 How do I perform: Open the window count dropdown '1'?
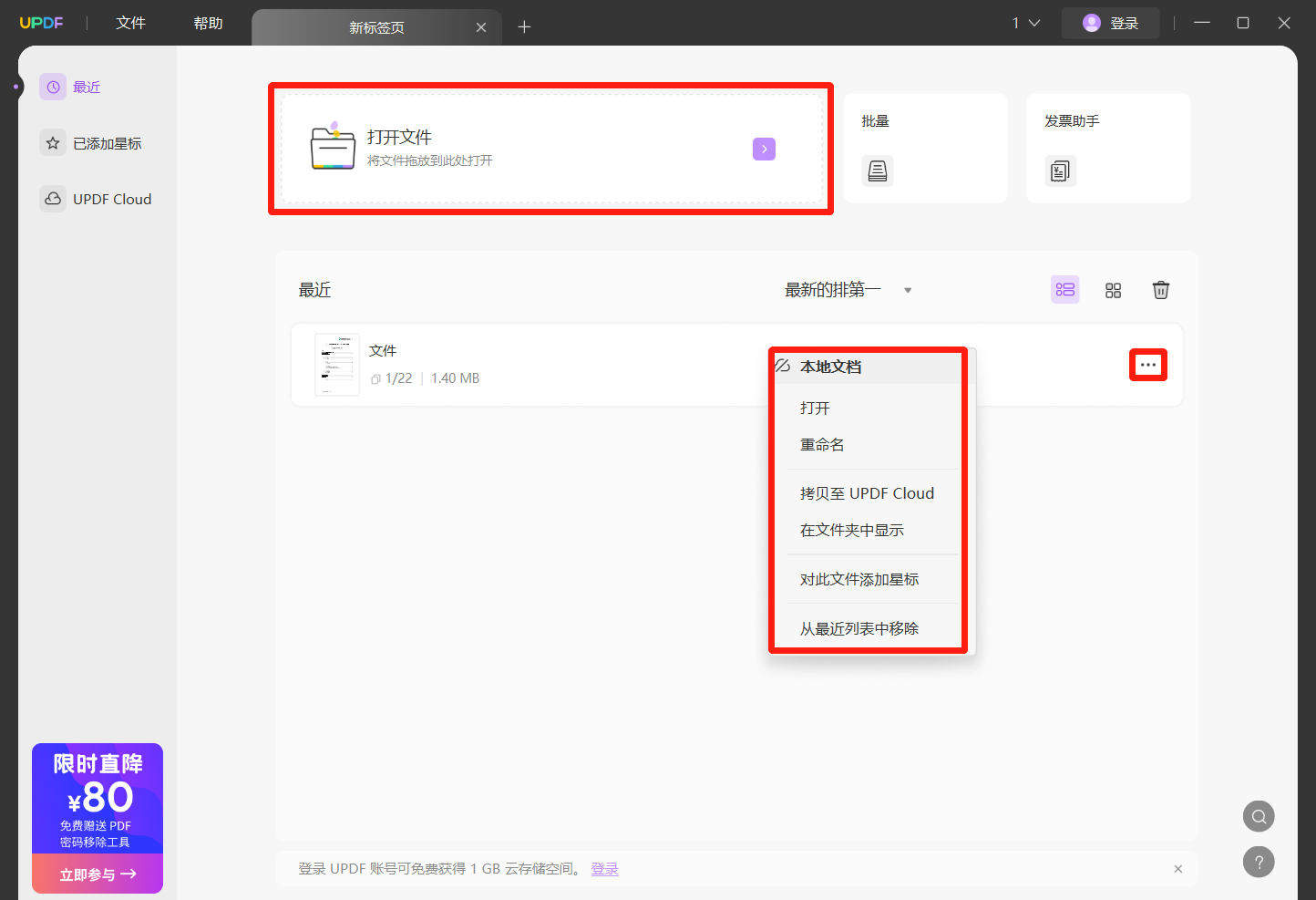pos(1026,23)
